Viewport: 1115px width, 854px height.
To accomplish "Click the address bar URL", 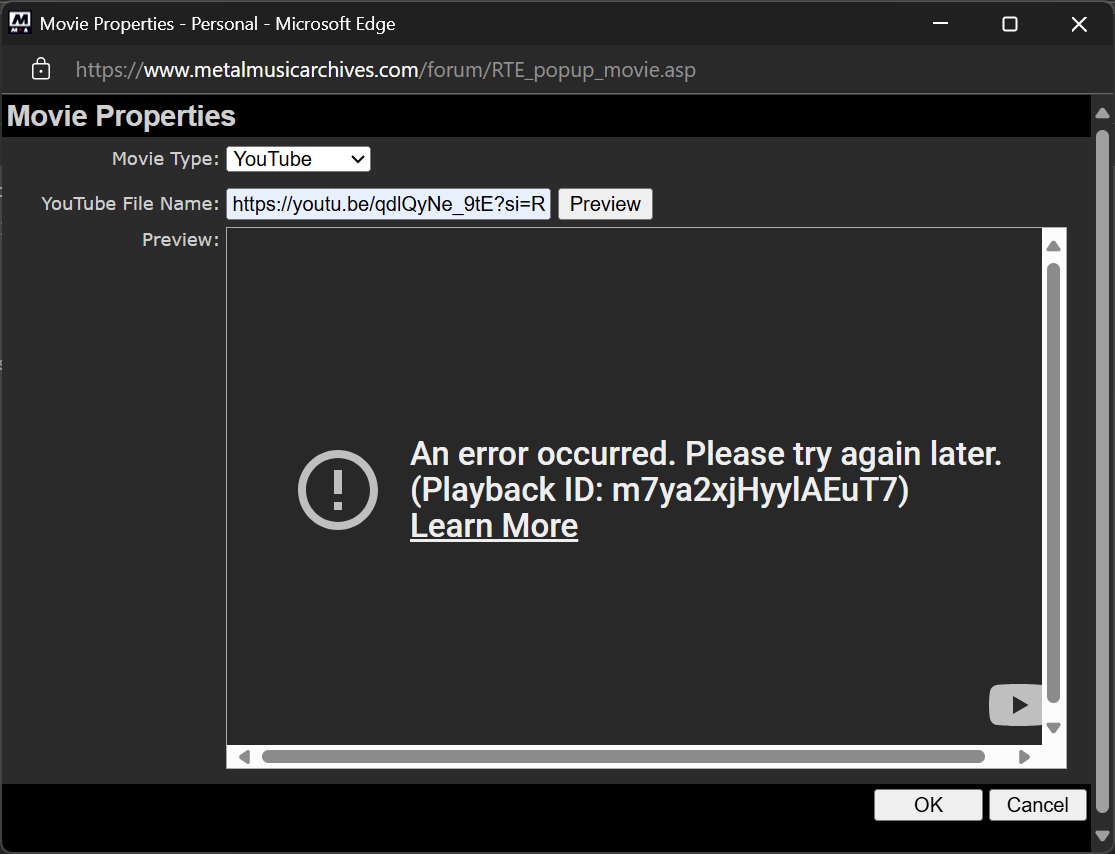I will (x=385, y=70).
